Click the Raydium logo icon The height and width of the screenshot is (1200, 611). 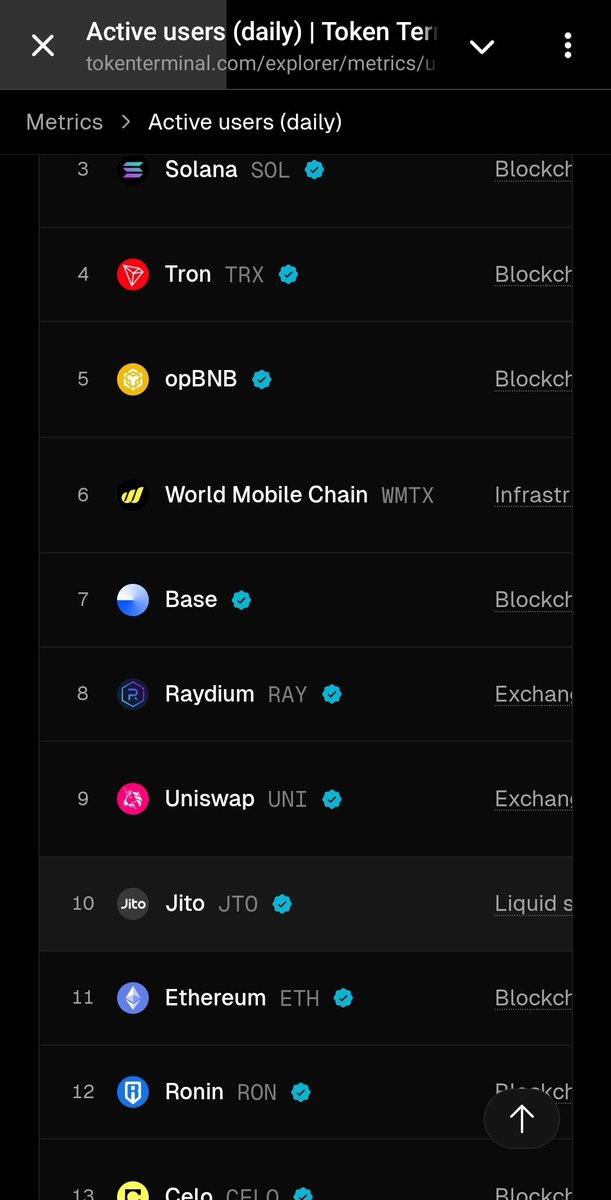pos(133,694)
